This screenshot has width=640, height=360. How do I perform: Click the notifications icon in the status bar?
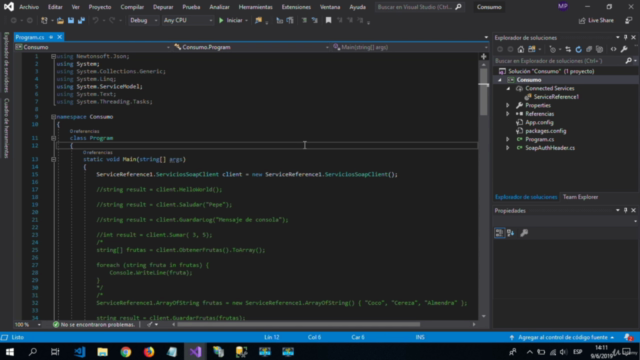[x=629, y=337]
